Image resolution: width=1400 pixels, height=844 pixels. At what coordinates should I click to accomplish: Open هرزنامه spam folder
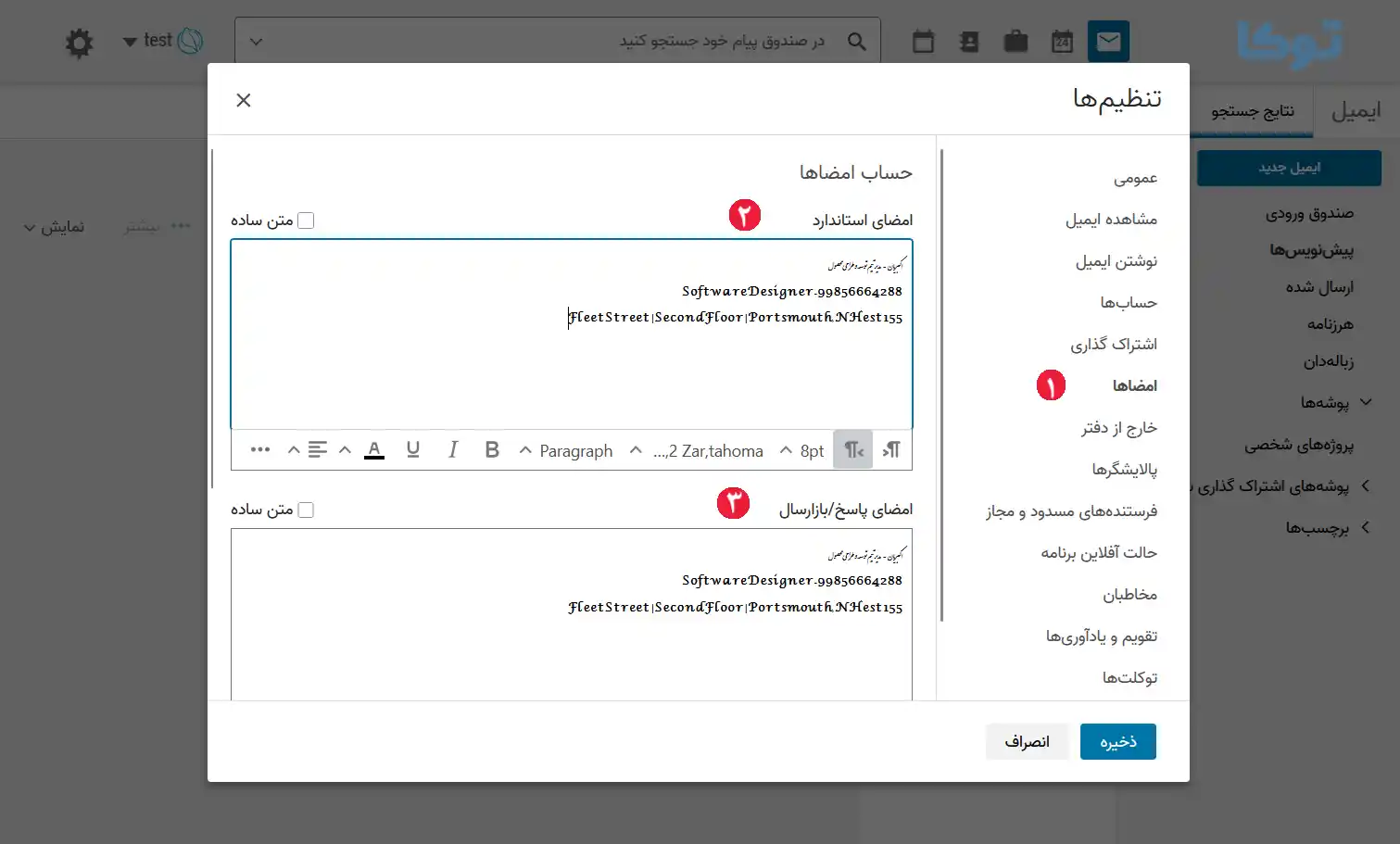click(1330, 324)
